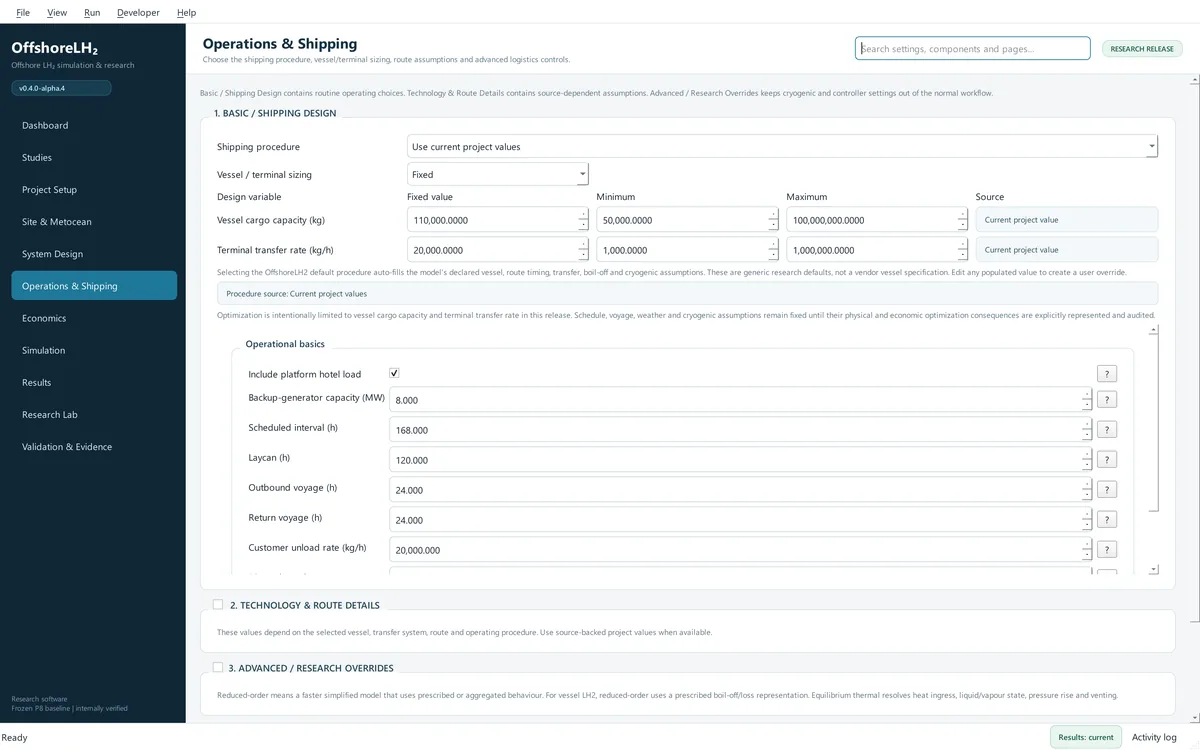Screen dimensions: 1200x750
Task: Click stepper on Scheduled interval field
Action: [x=1087, y=430]
